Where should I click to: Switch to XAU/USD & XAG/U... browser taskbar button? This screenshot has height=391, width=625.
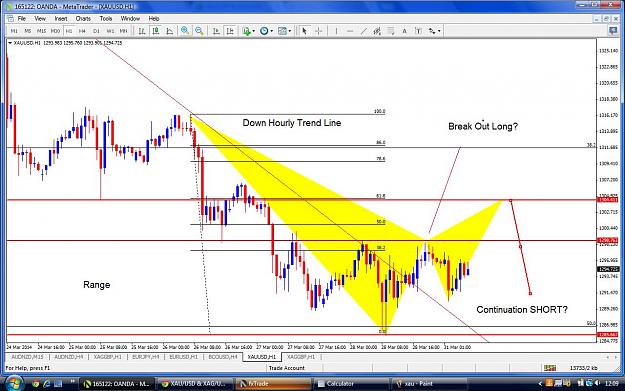[195, 384]
